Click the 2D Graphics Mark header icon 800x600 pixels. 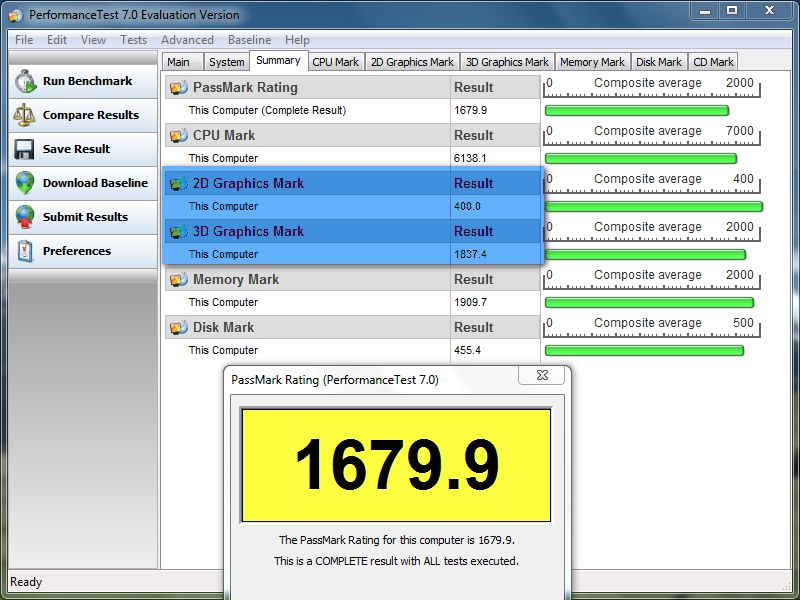[x=179, y=184]
